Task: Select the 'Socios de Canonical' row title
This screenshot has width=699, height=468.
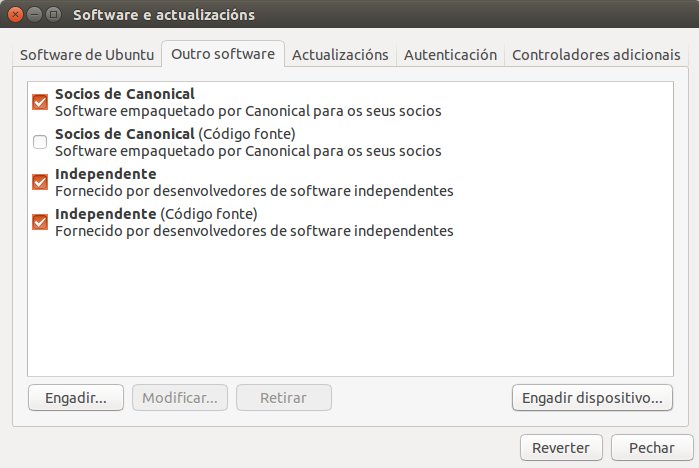Action: click(125, 94)
